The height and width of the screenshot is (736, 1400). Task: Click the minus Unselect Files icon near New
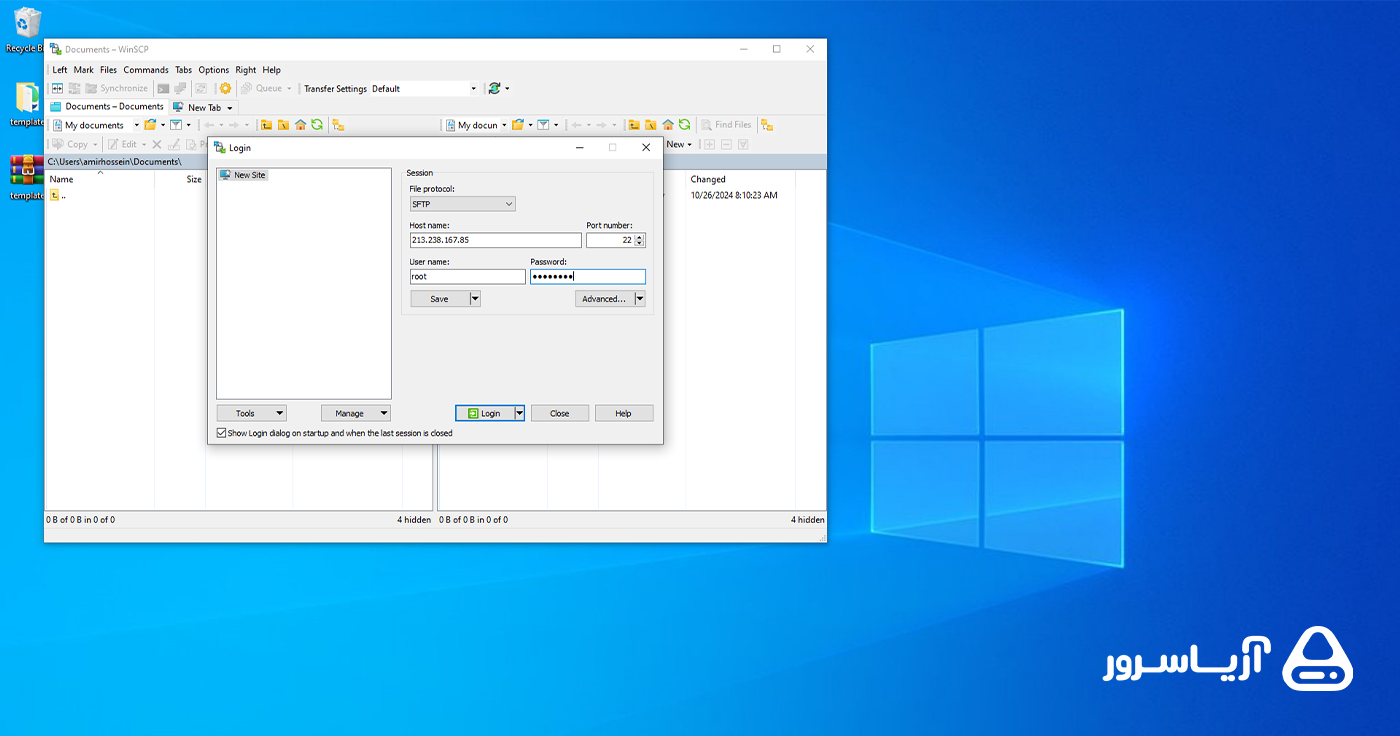(726, 144)
